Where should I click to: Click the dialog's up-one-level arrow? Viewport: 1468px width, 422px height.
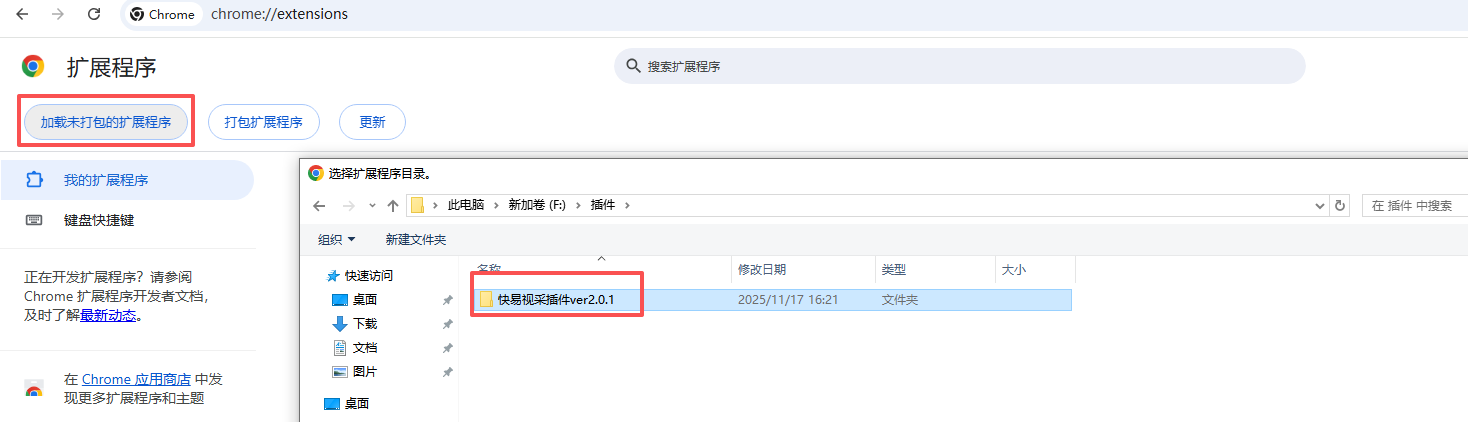tap(393, 205)
